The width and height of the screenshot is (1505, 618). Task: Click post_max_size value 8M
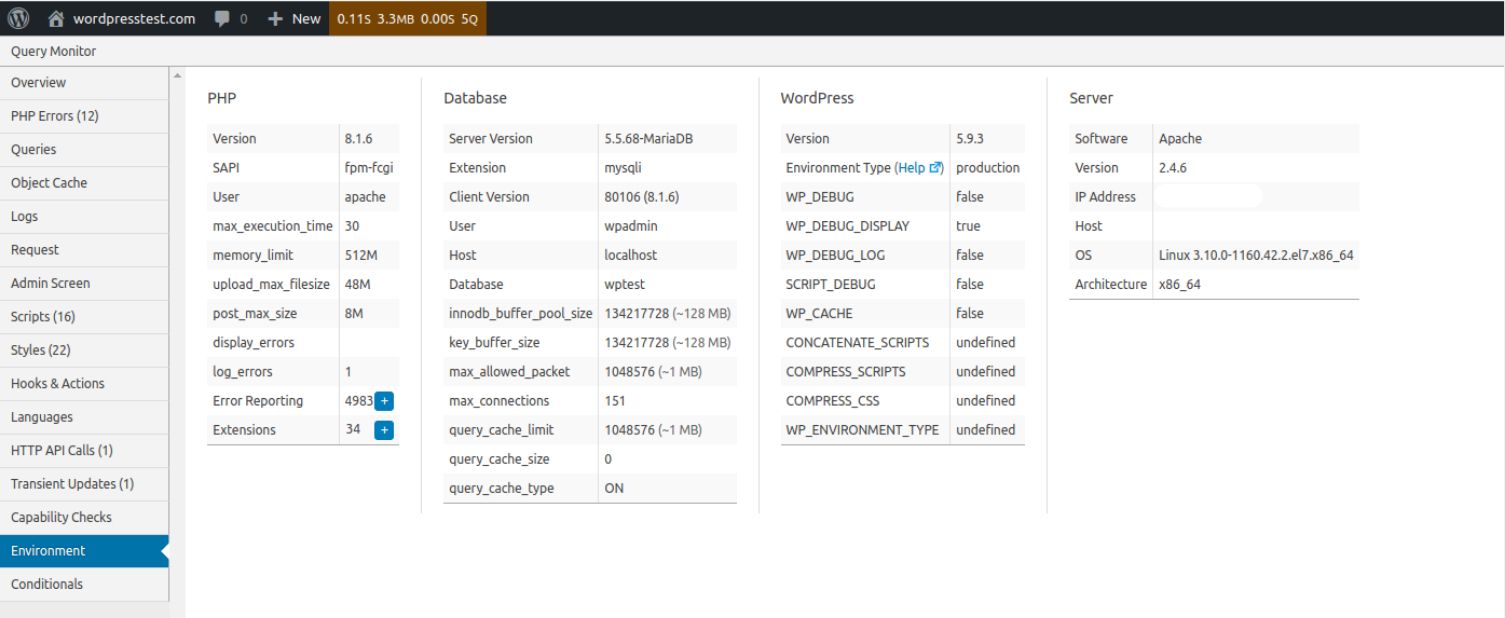coord(354,313)
